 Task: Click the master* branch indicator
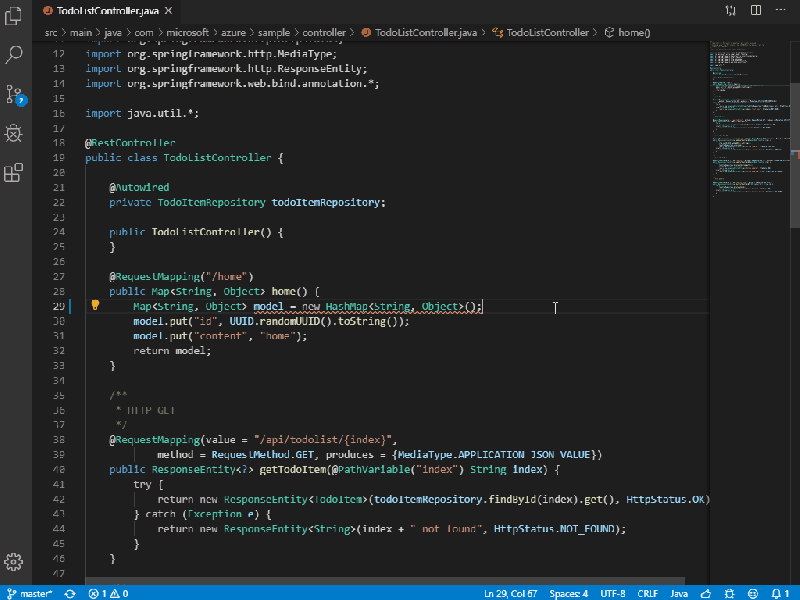click(x=33, y=593)
